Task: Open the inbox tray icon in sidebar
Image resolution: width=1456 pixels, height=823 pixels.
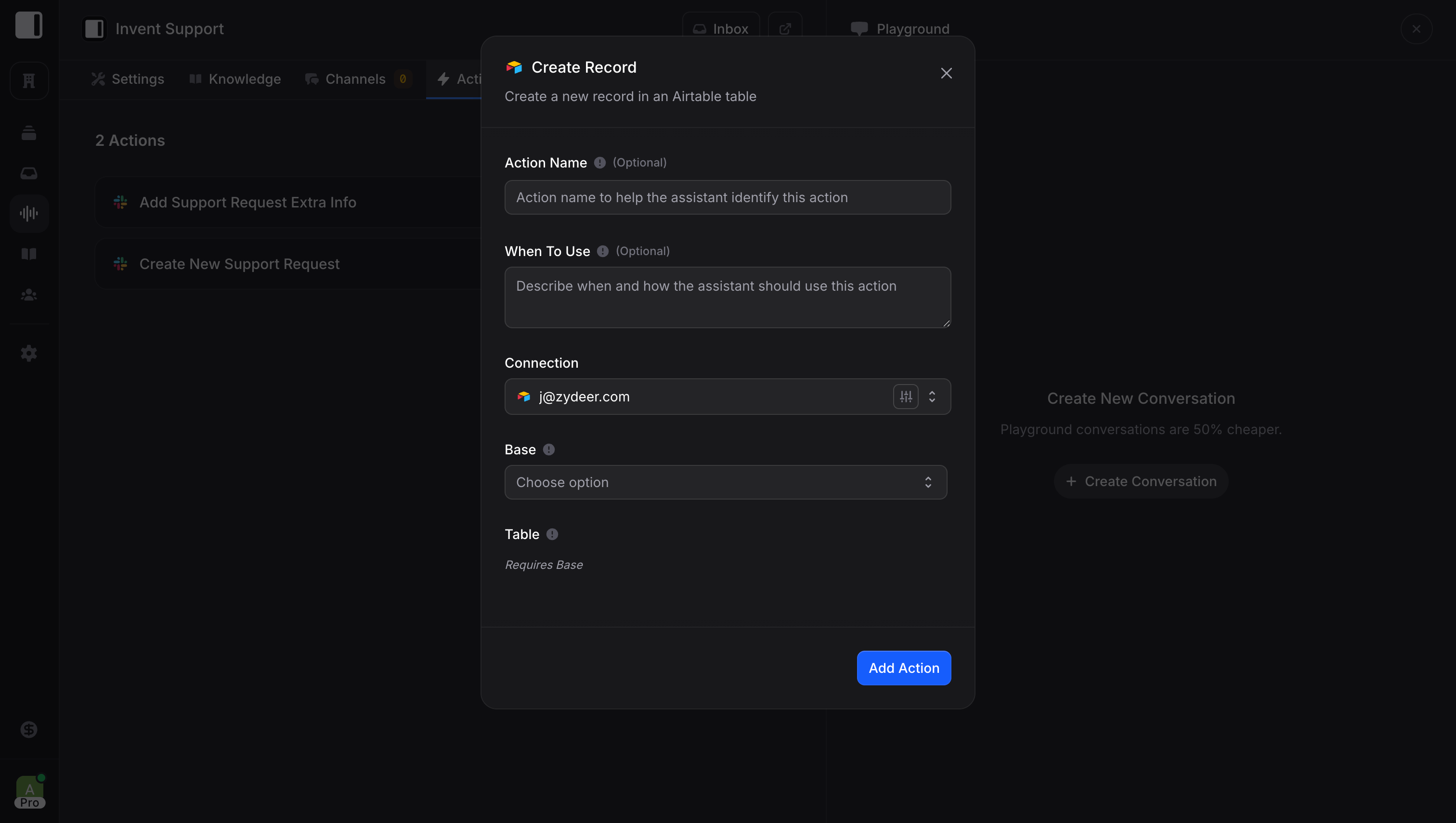Action: [x=29, y=173]
